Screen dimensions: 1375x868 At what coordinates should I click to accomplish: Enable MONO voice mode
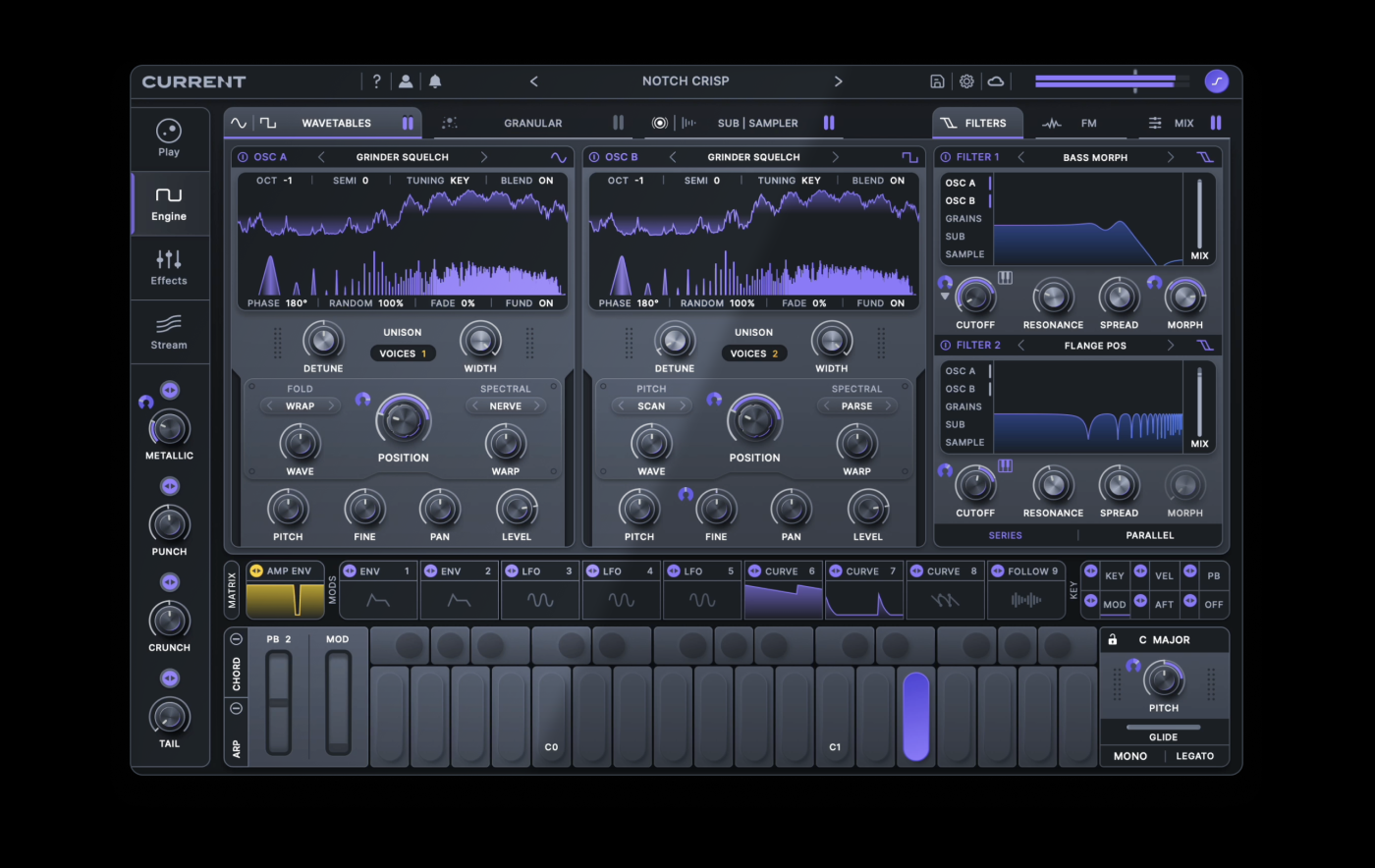point(1130,756)
